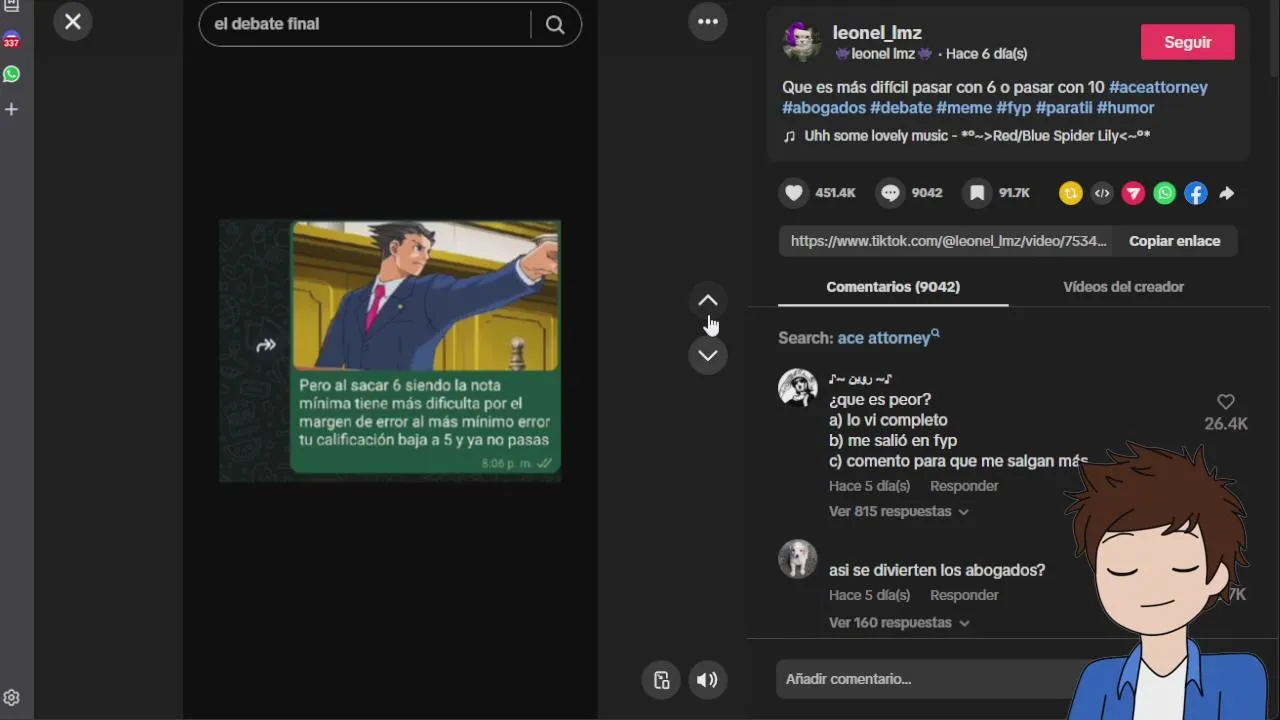Click the search magnifier icon

(x=555, y=24)
